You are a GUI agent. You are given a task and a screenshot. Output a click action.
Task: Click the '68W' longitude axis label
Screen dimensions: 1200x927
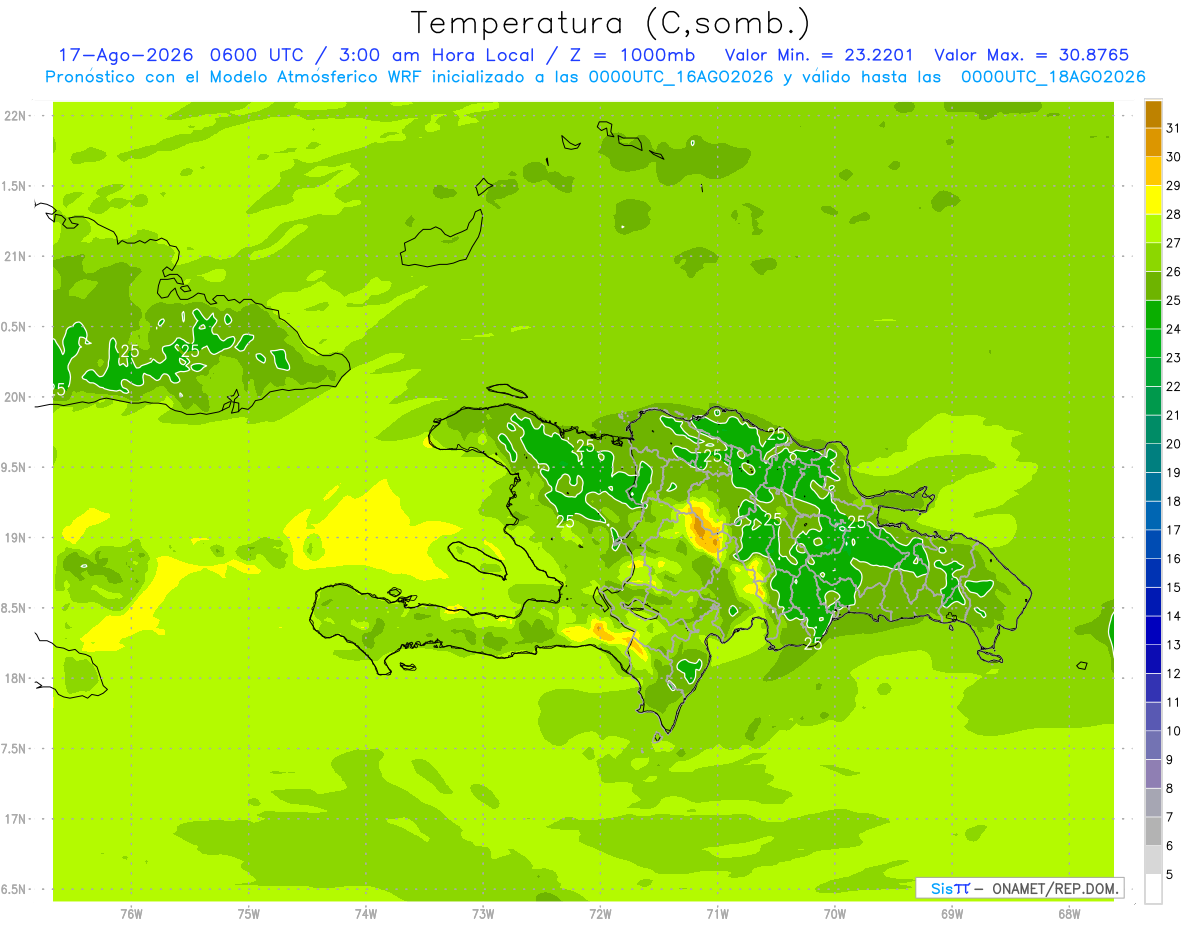pos(1069,913)
